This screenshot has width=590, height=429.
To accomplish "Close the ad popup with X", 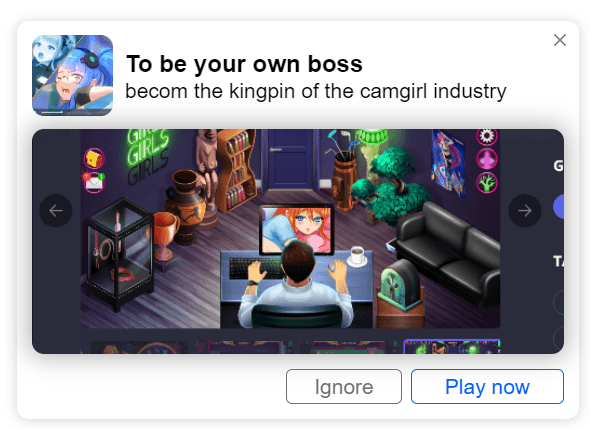I will pyautogui.click(x=560, y=40).
